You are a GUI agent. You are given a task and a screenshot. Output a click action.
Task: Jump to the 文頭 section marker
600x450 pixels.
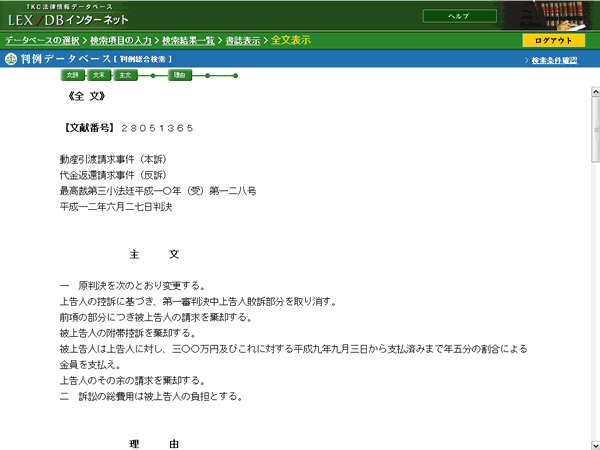click(x=72, y=75)
